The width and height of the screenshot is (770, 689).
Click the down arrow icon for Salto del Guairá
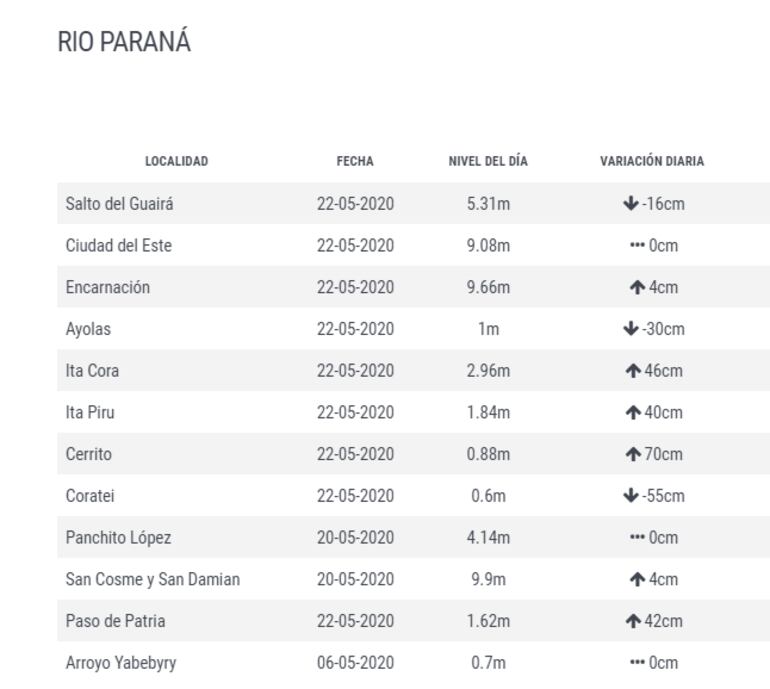630,204
